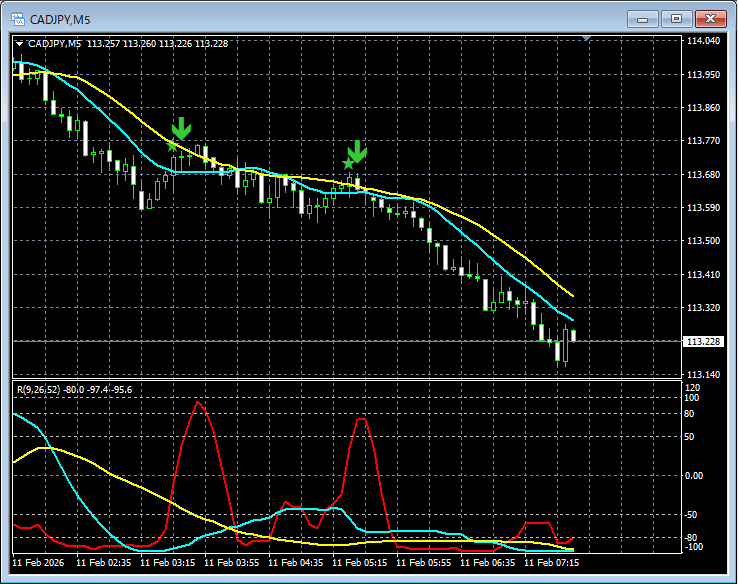Click the red line peak in indicator window
Viewport: 739px width, 584px height.
pos(199,403)
